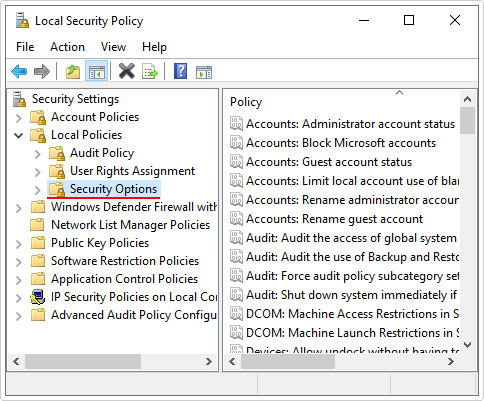
Task: Click the Windows Defender Firewall folder icon
Action: point(38,207)
